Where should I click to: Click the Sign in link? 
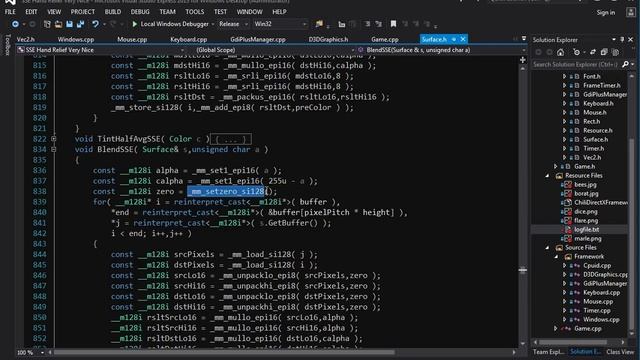(606, 12)
